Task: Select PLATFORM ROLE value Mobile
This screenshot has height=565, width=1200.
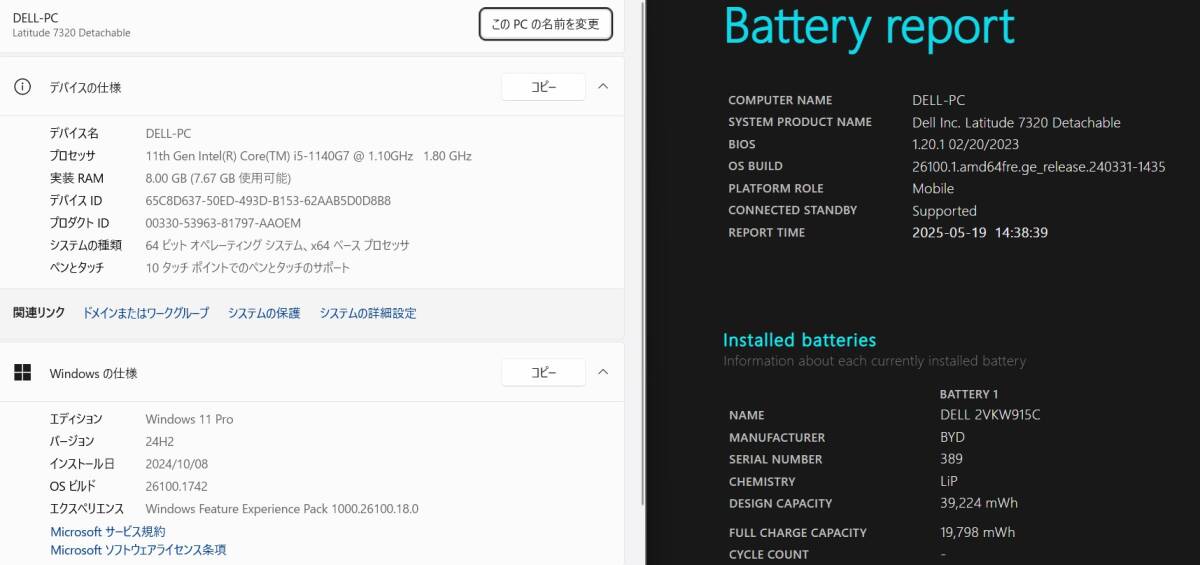Action: pos(933,188)
